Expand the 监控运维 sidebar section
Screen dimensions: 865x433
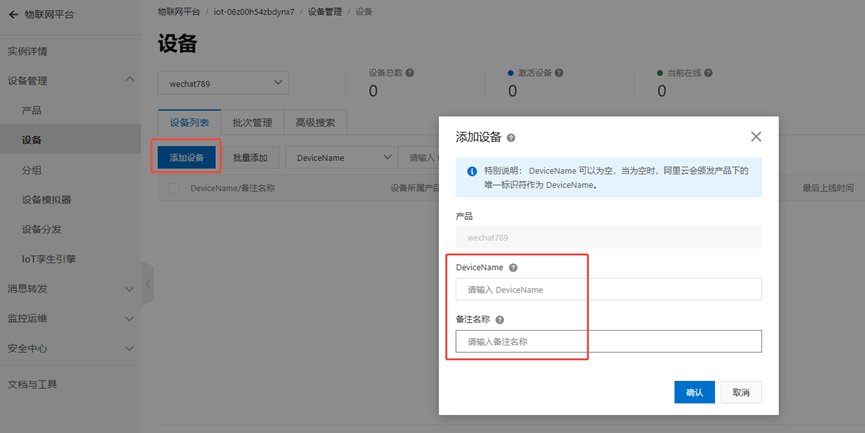[x=129, y=319]
